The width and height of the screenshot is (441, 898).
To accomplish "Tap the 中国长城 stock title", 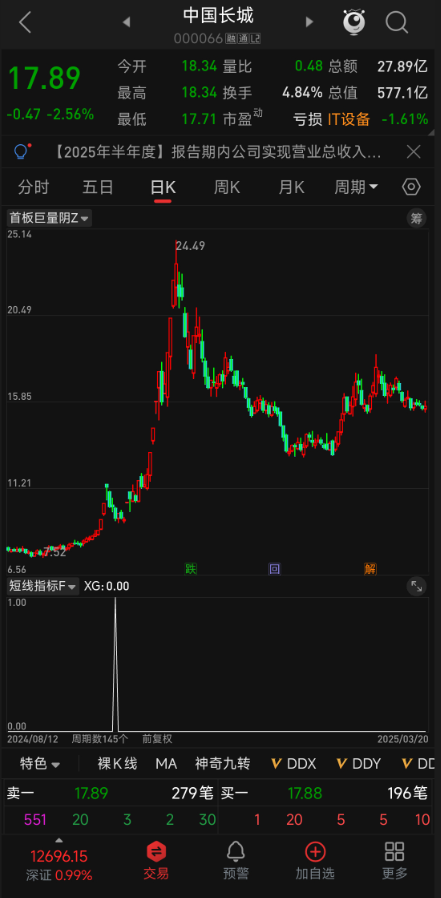I will click(218, 15).
